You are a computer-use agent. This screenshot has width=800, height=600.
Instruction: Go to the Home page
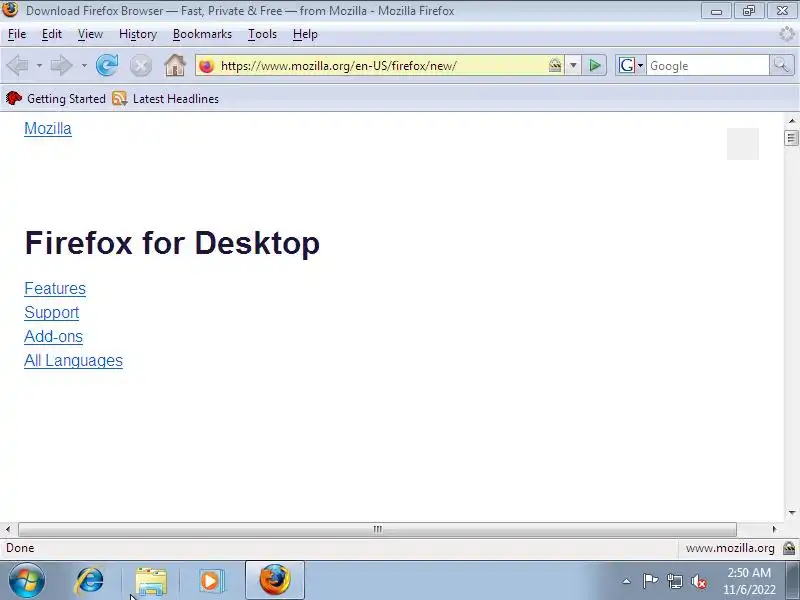pyautogui.click(x=175, y=65)
